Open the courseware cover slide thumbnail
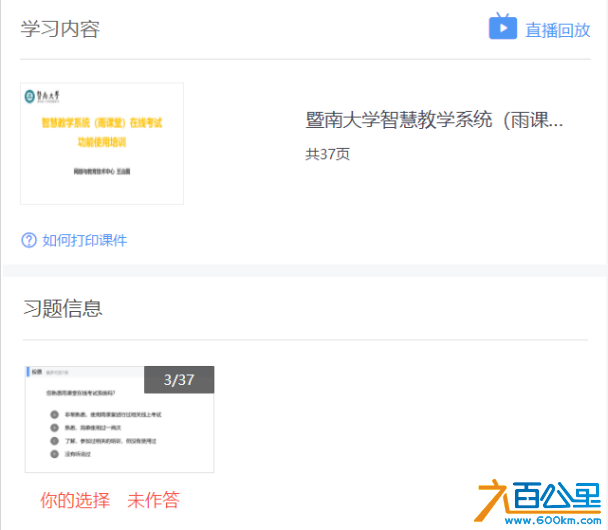This screenshot has width=608, height=530. (102, 143)
